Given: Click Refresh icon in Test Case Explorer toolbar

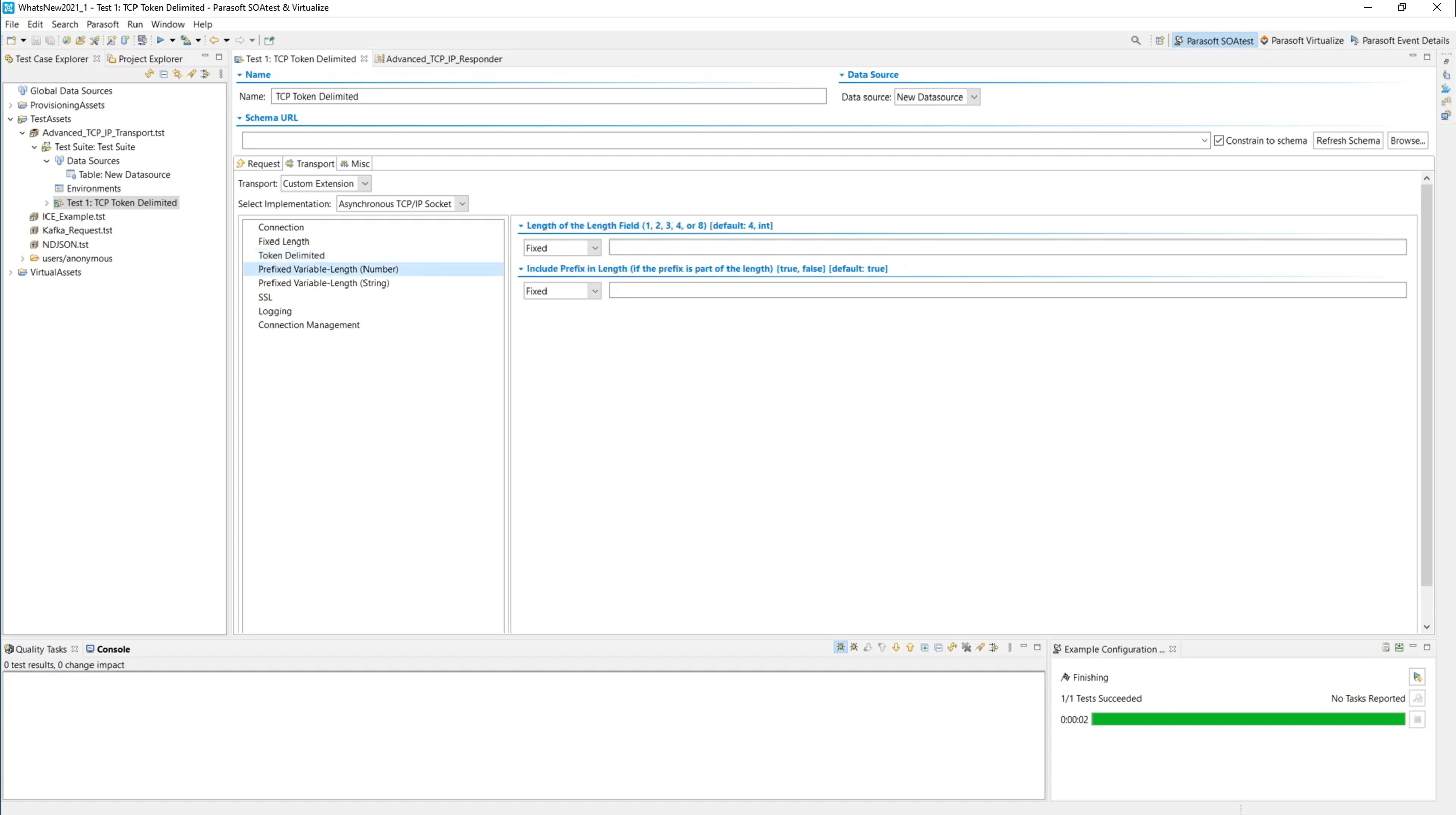Looking at the screenshot, I should pos(149,74).
